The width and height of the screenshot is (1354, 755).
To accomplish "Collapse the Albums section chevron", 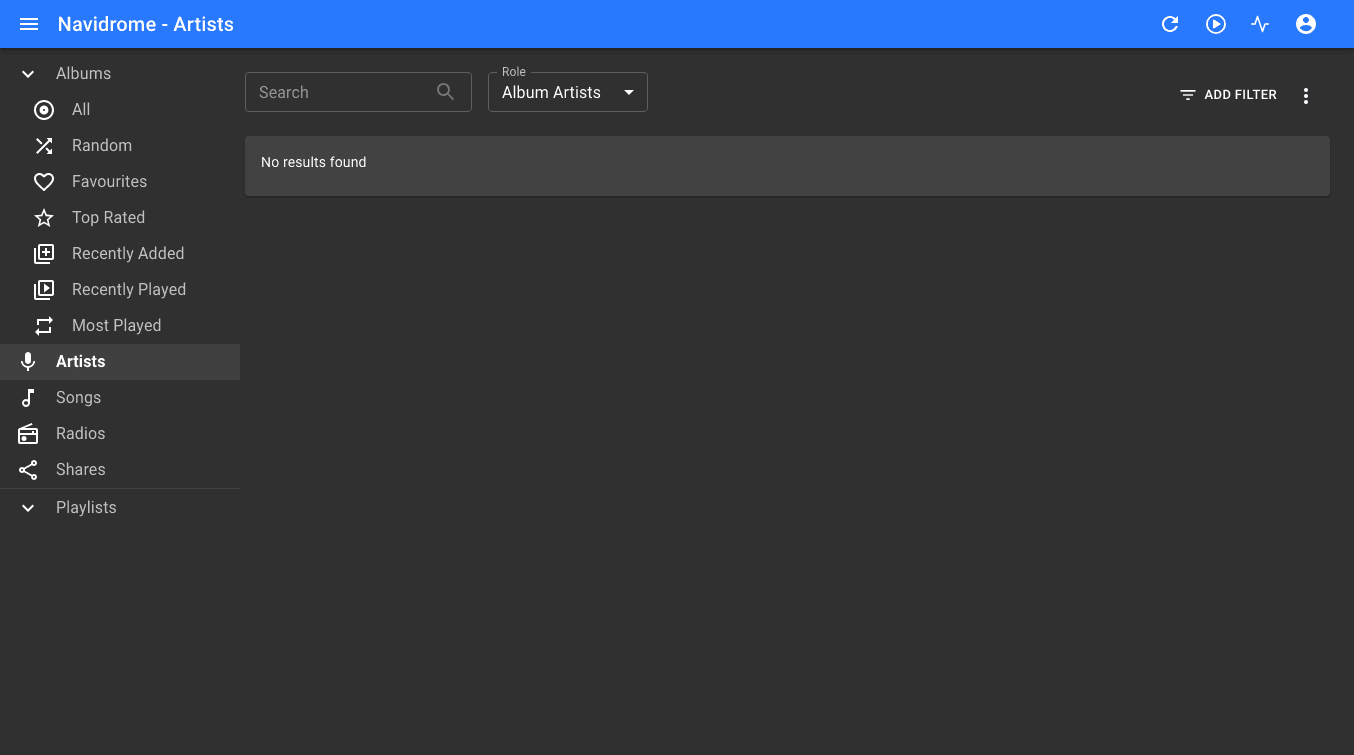I will point(28,74).
